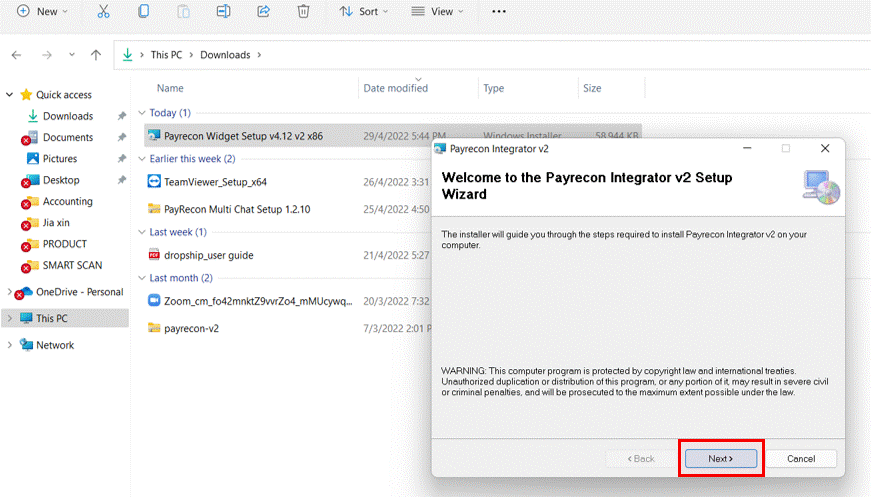The height and width of the screenshot is (497, 871).
Task: Collapse the Last month (2) group
Action: (142, 278)
